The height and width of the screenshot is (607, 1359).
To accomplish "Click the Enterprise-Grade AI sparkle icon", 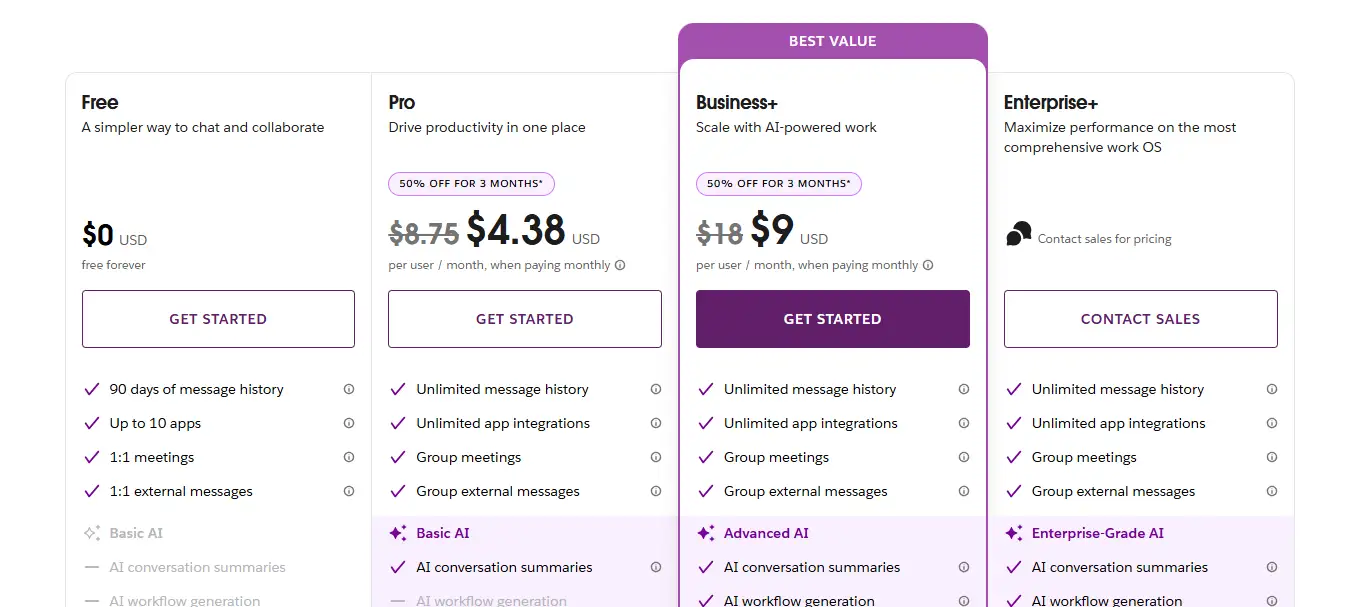I will point(1015,533).
